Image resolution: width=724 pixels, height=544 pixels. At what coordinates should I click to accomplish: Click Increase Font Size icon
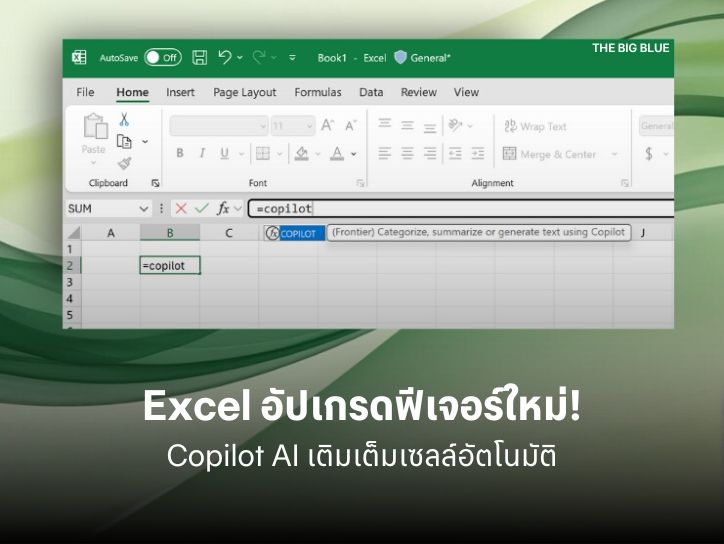pos(327,125)
